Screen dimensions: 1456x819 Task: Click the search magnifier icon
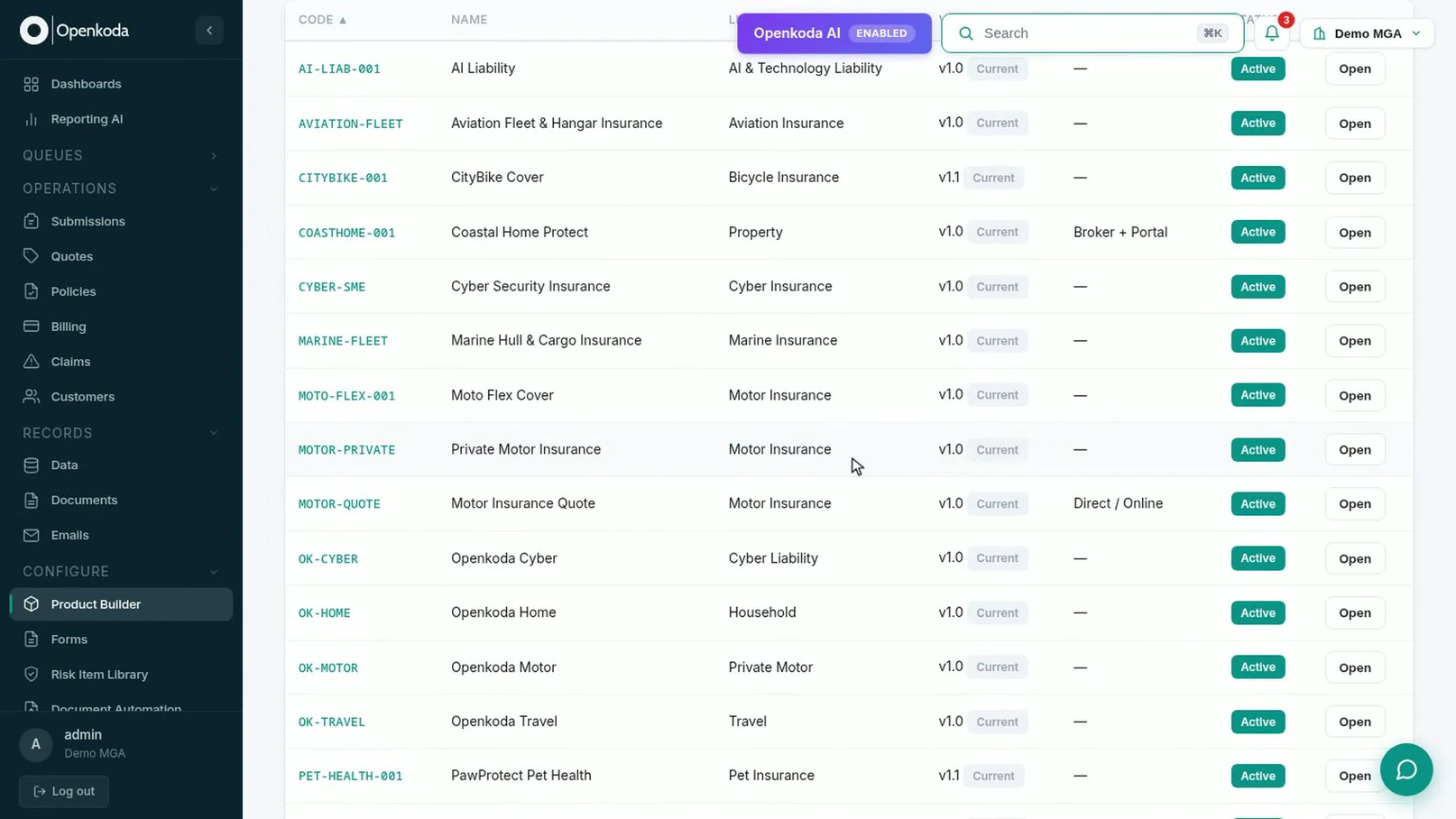point(966,33)
